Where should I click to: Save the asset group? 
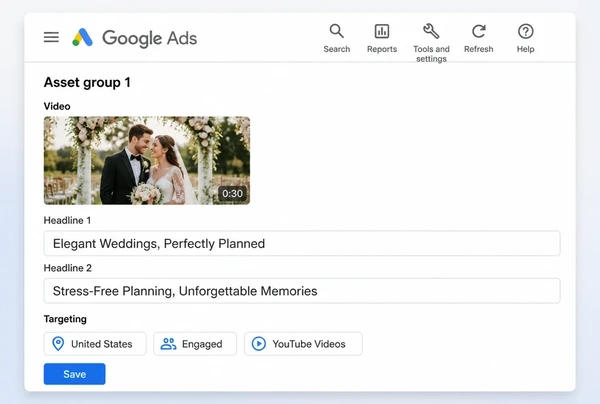(75, 374)
